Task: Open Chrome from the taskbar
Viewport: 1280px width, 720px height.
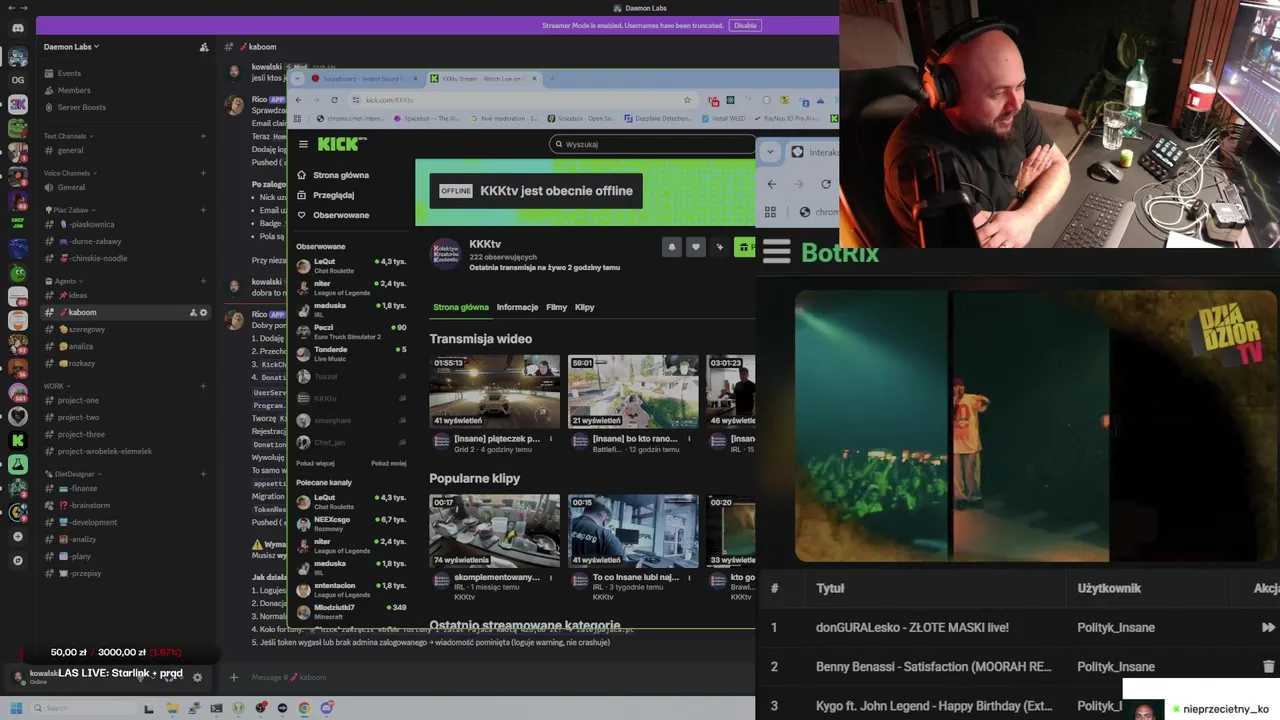Action: pos(304,708)
